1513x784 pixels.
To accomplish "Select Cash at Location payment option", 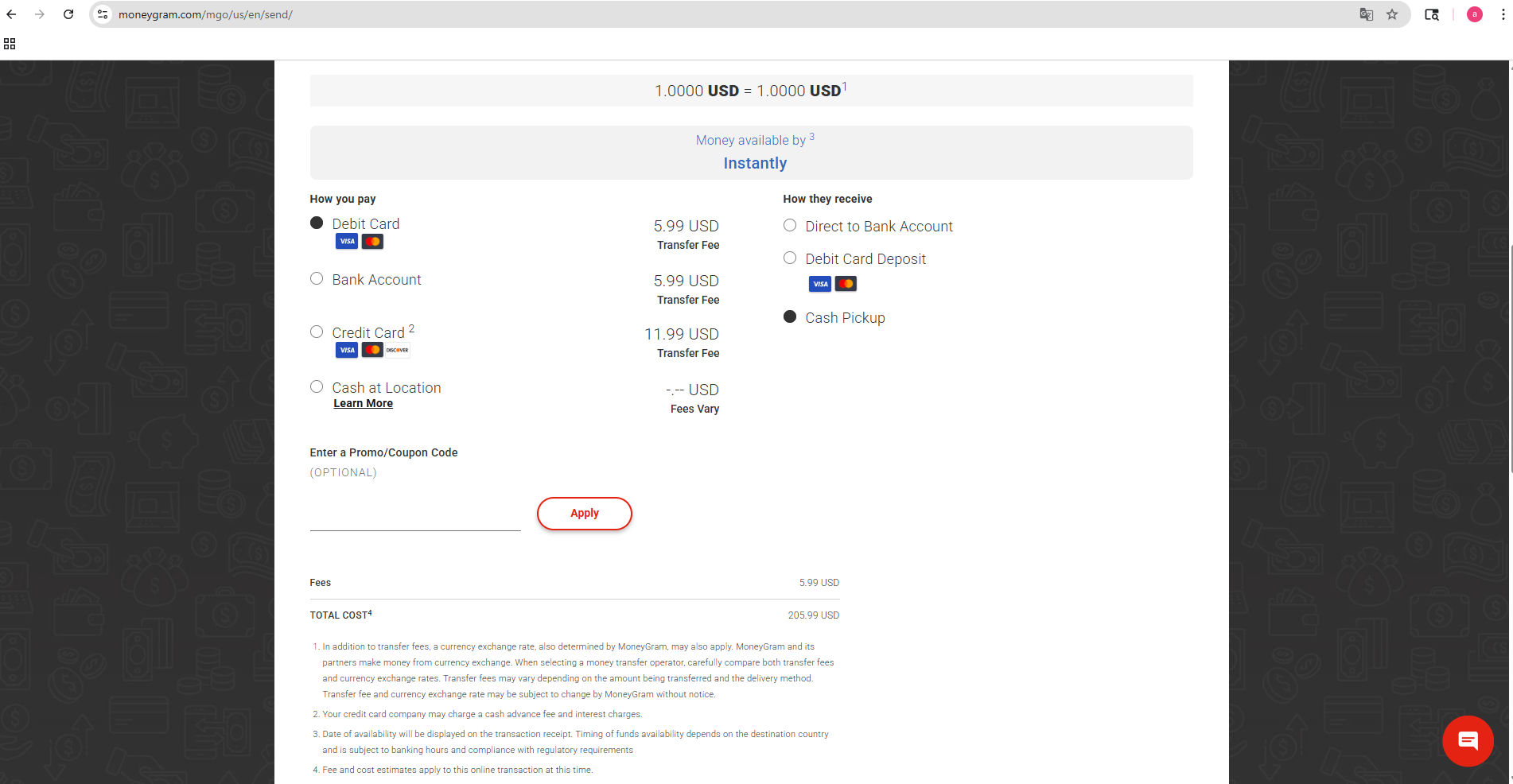I will click(317, 387).
